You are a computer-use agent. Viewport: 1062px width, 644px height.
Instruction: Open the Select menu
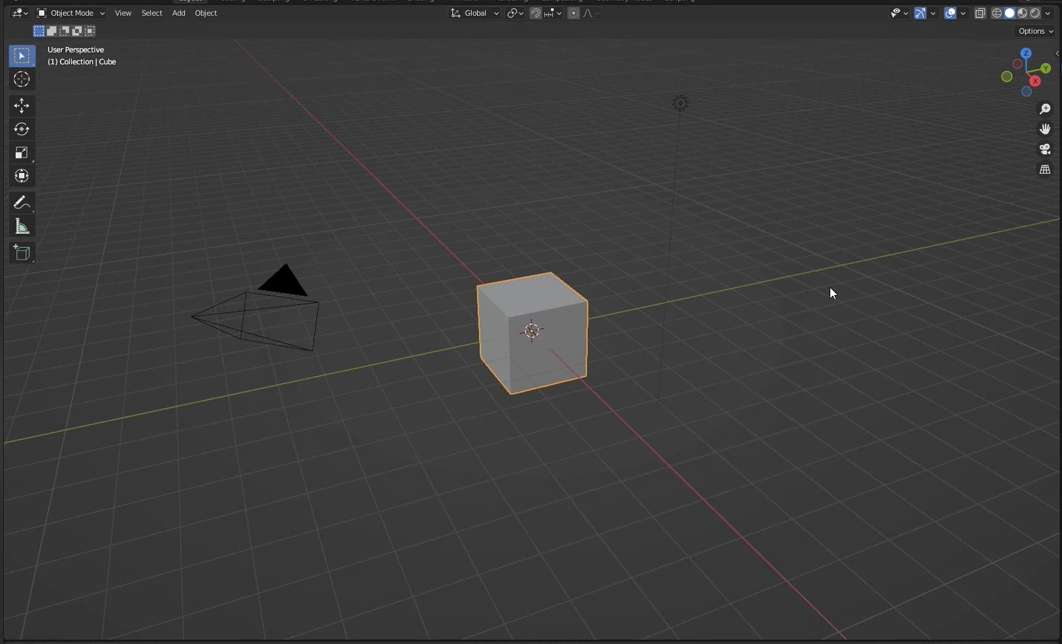152,13
